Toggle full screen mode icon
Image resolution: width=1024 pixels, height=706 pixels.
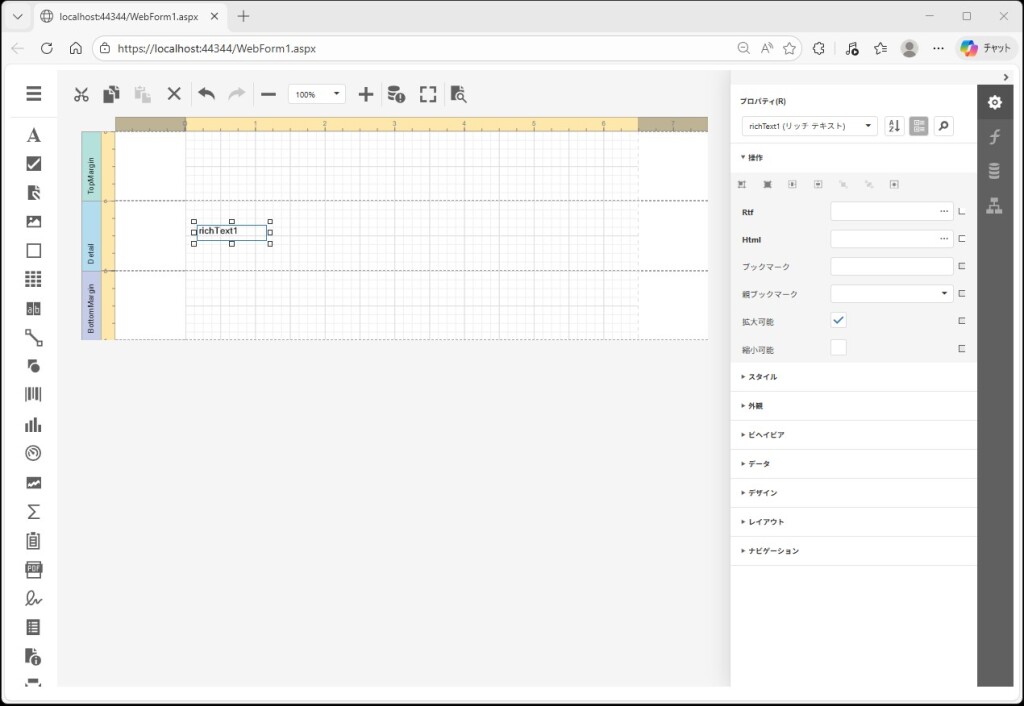click(428, 94)
